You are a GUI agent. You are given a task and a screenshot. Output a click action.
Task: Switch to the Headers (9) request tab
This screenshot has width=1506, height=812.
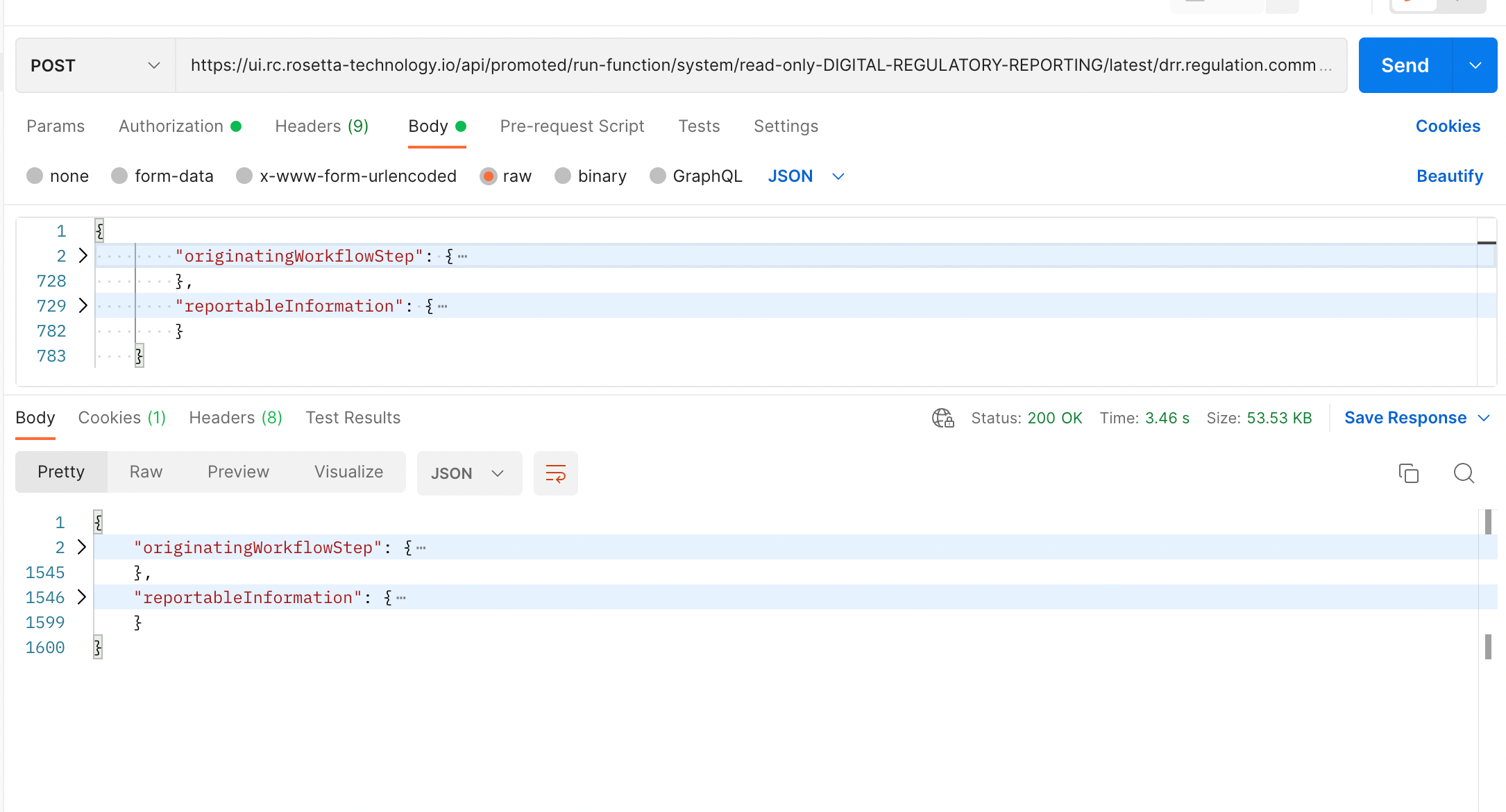(321, 126)
